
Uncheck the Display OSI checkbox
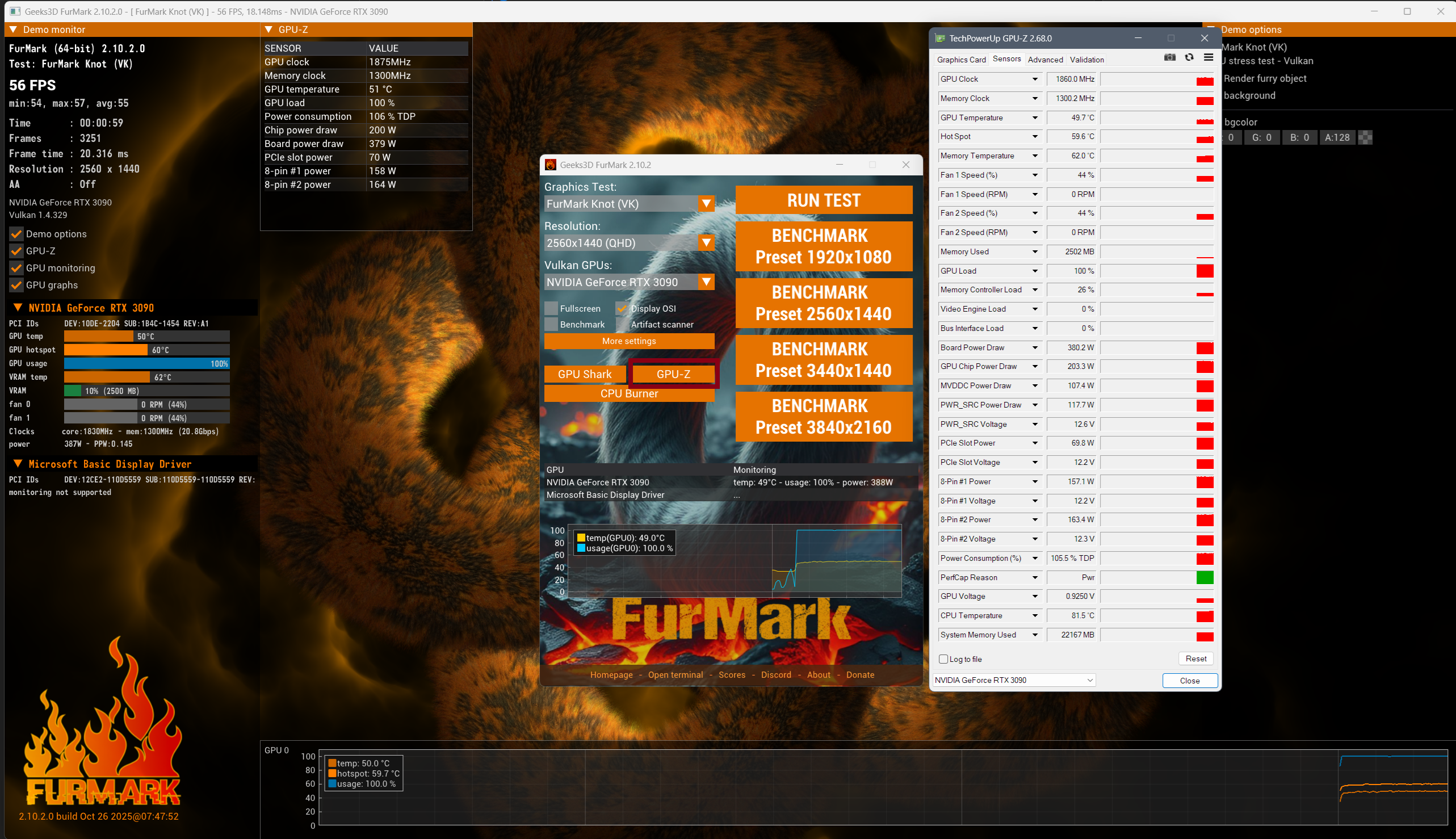click(622, 308)
